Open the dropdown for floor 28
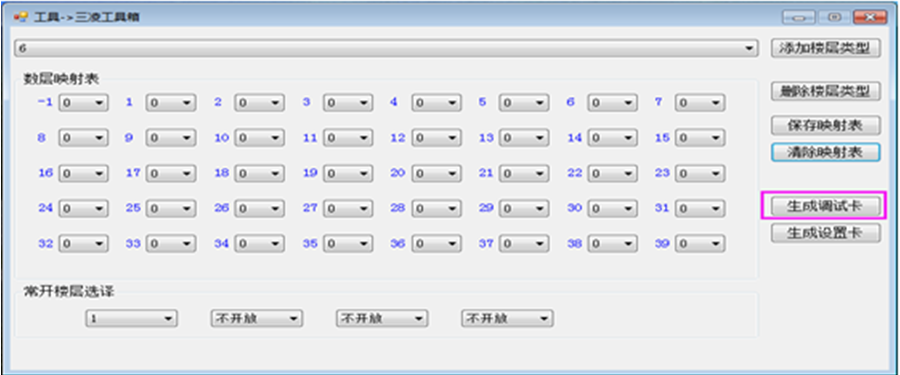900x375 pixels. pyautogui.click(x=436, y=209)
